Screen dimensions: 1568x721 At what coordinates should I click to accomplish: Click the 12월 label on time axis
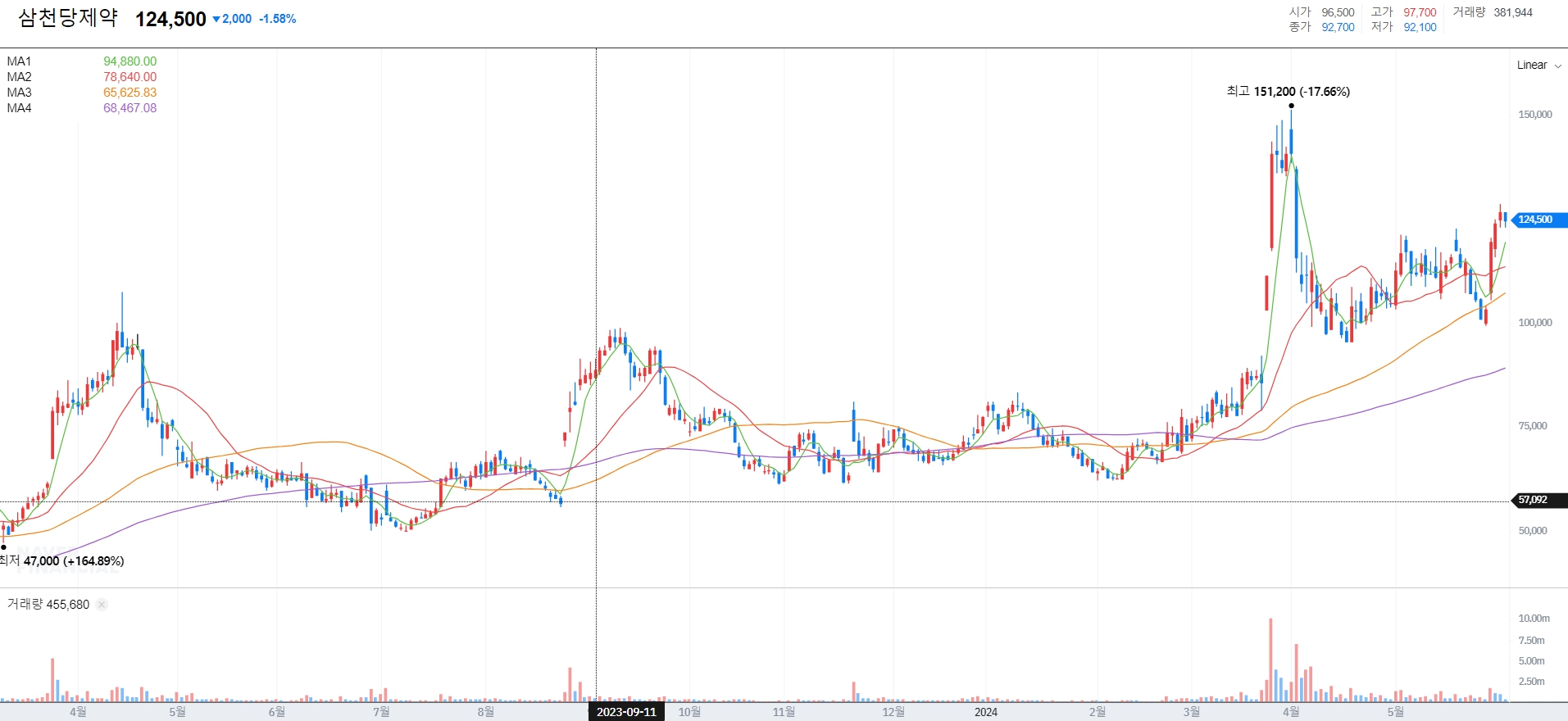[893, 712]
